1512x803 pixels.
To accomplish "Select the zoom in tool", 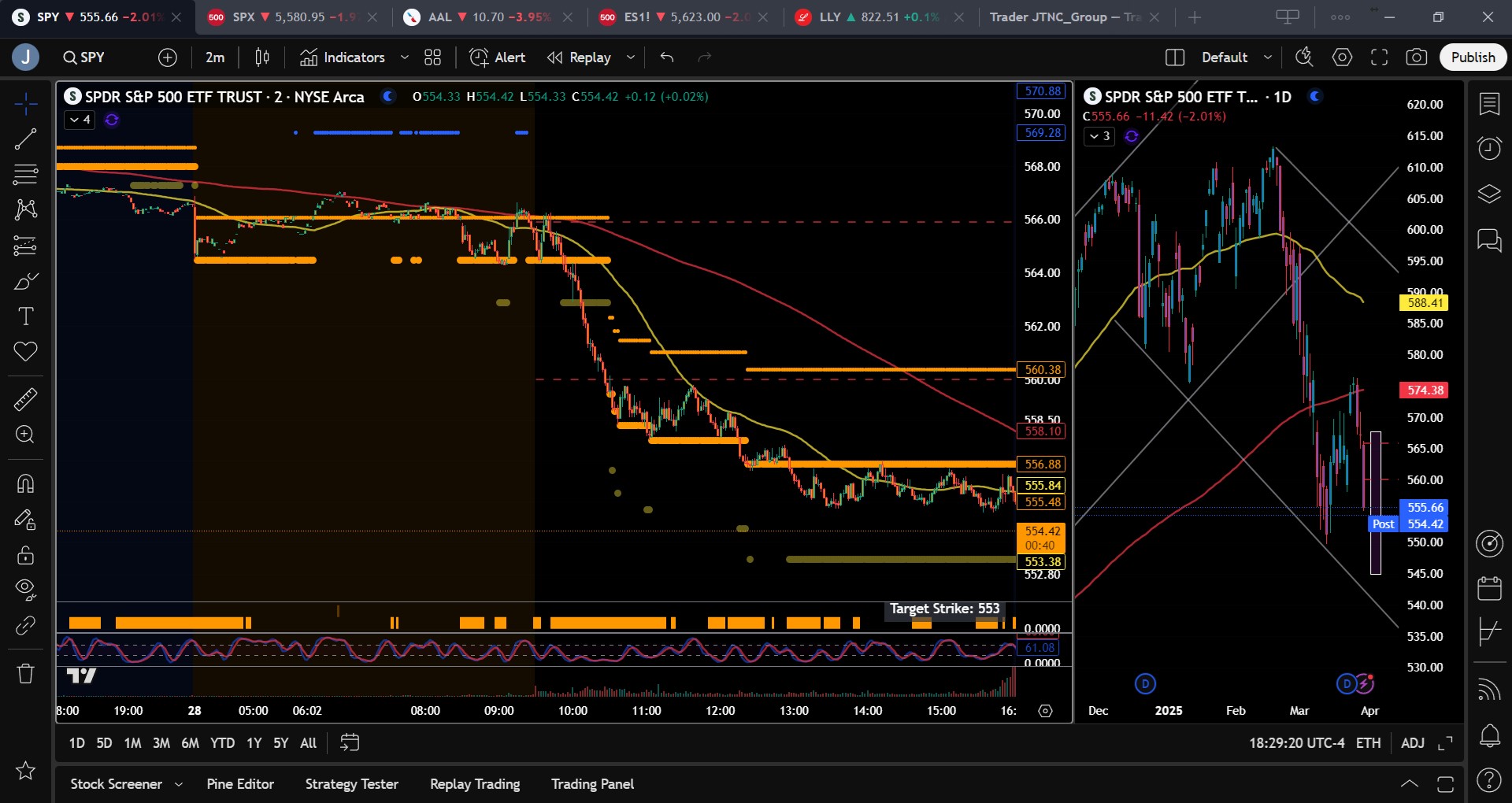I will point(25,435).
